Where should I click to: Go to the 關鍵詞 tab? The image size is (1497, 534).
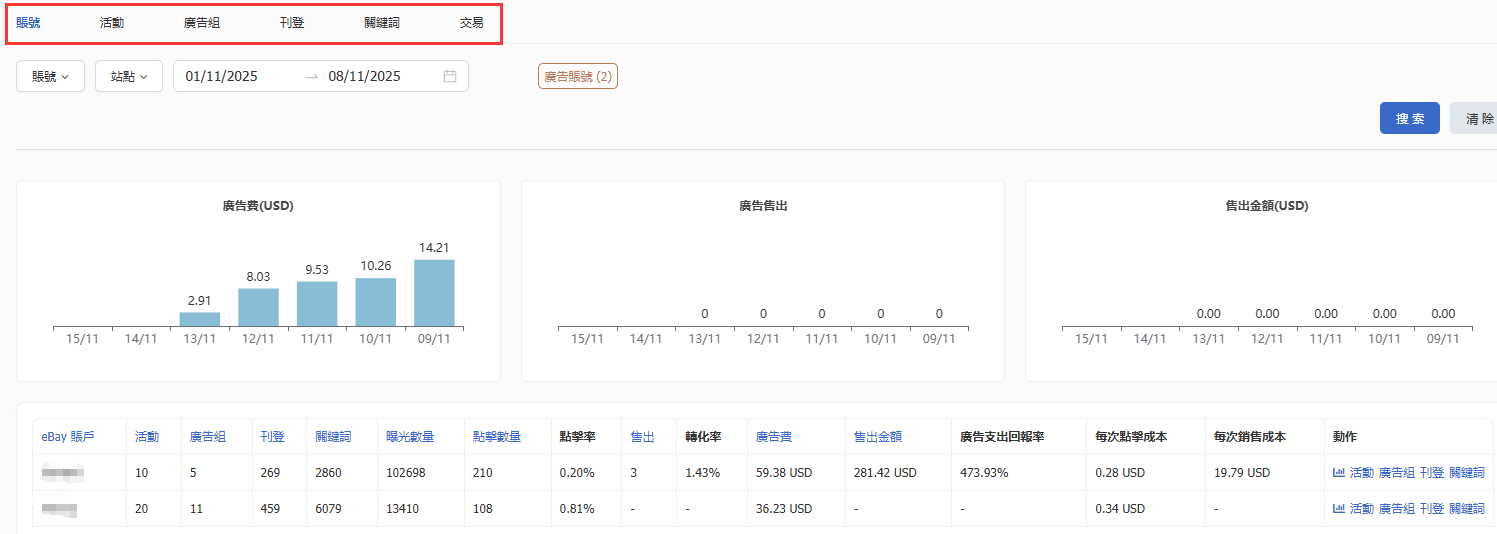click(382, 22)
